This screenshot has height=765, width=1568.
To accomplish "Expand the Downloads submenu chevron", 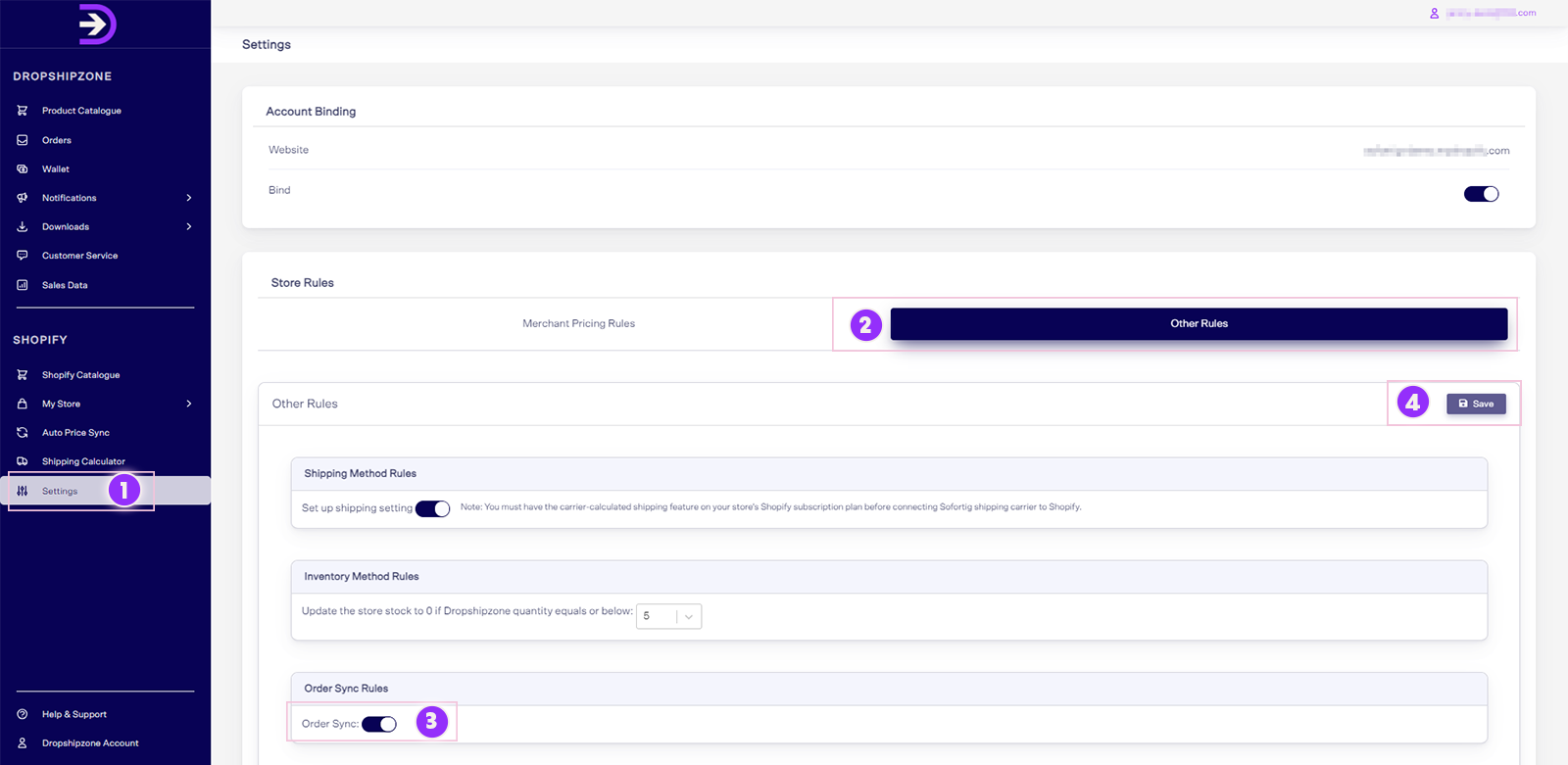I will [x=189, y=226].
